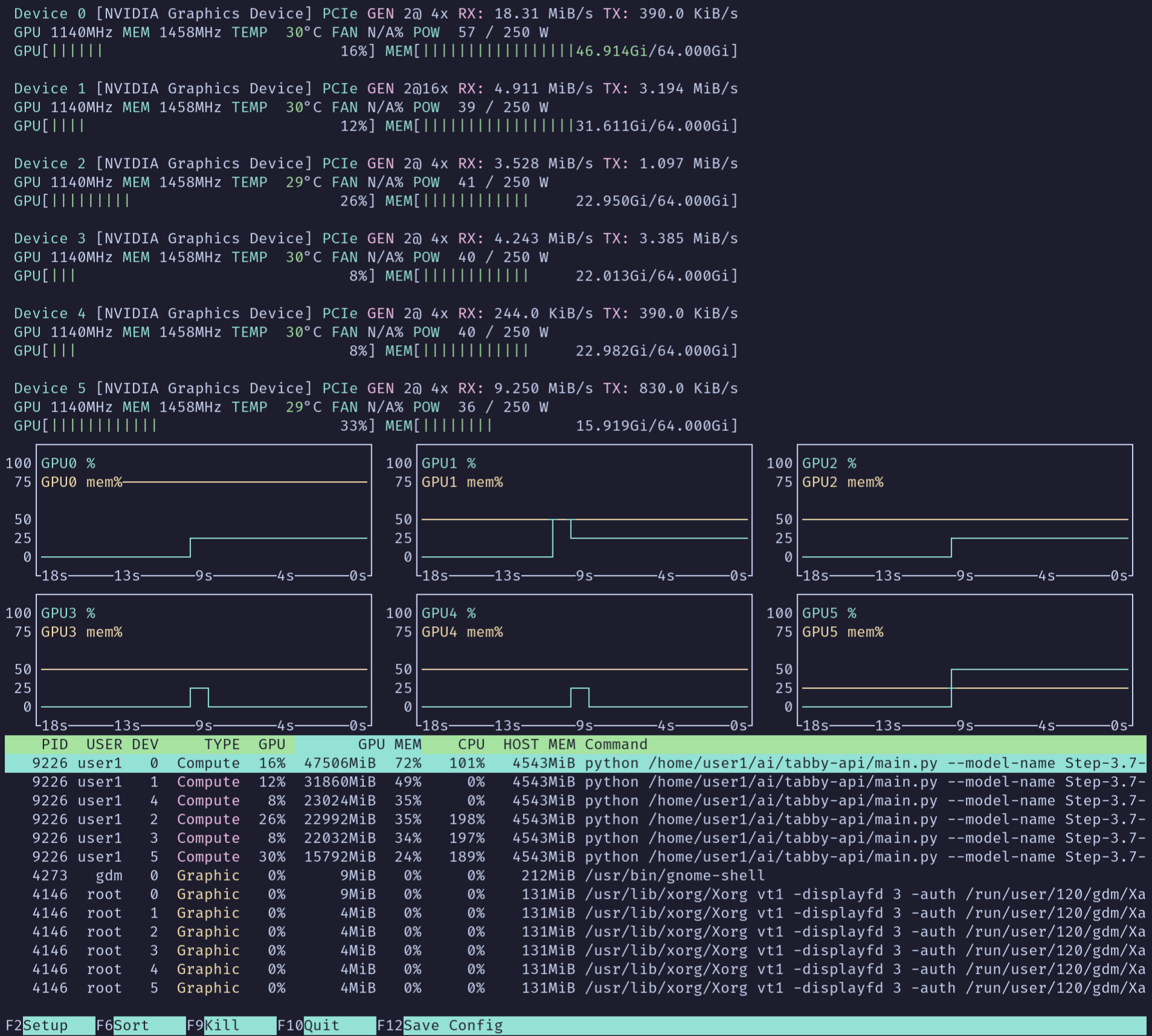
Task: Select the python process using 31860MiB
Action: pos(575,782)
